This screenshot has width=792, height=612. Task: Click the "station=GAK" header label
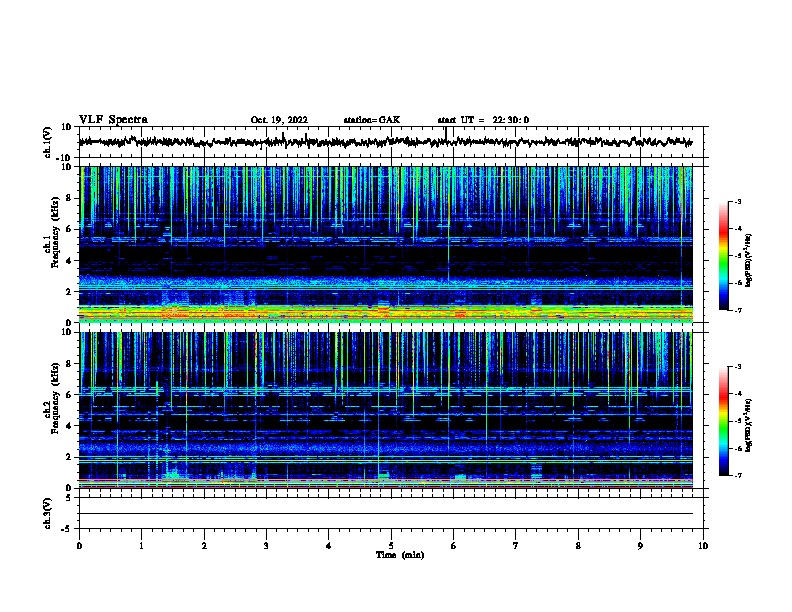pyautogui.click(x=372, y=120)
